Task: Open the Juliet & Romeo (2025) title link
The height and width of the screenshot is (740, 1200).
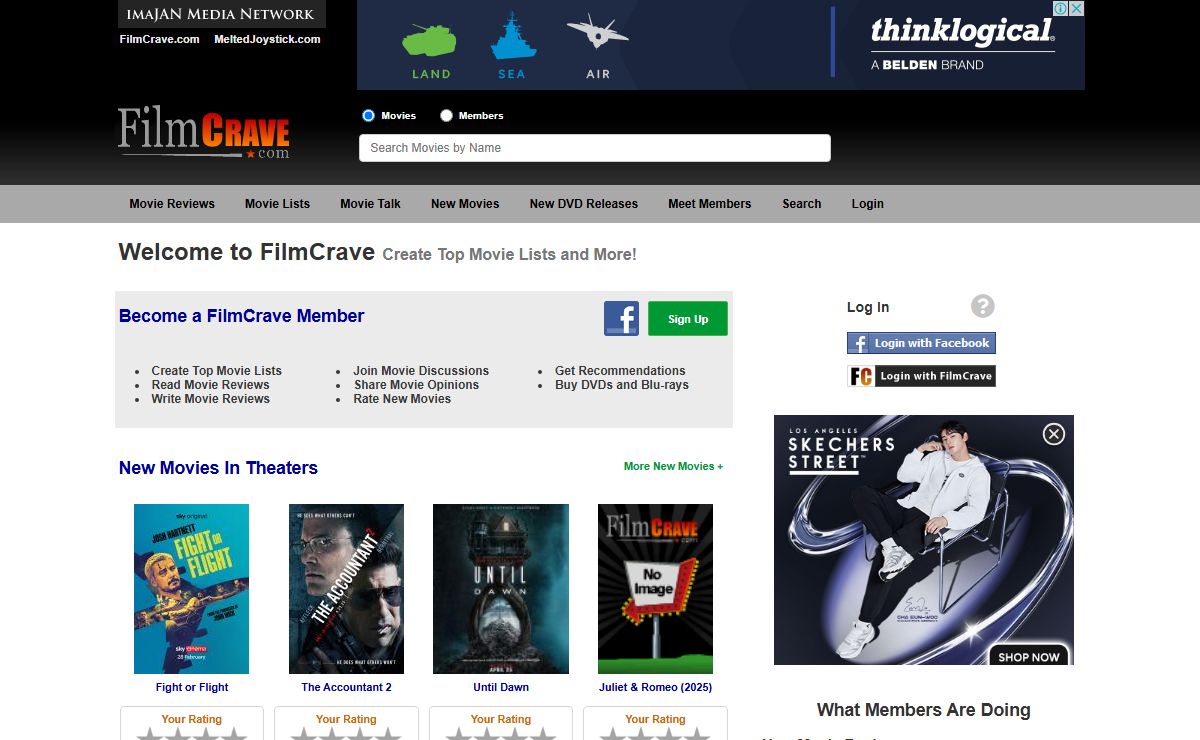Action: pyautogui.click(x=655, y=687)
